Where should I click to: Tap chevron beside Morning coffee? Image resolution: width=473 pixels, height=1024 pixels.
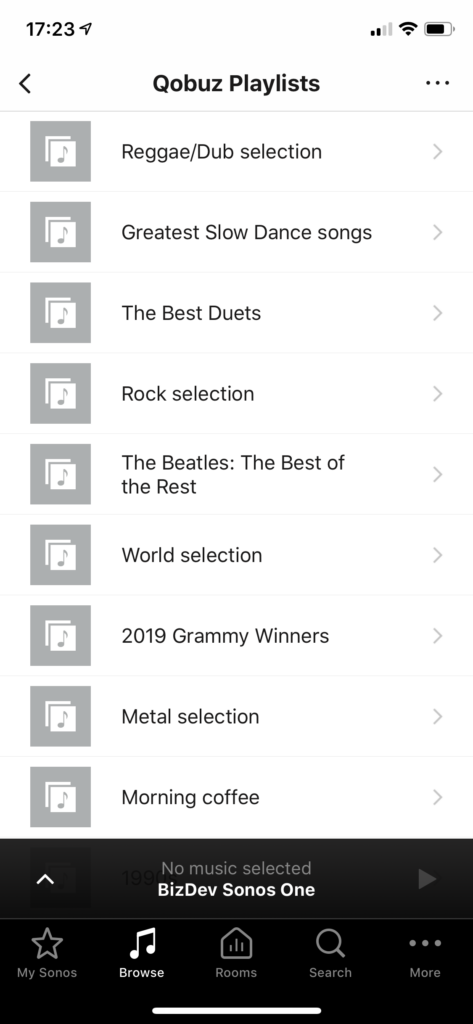438,797
